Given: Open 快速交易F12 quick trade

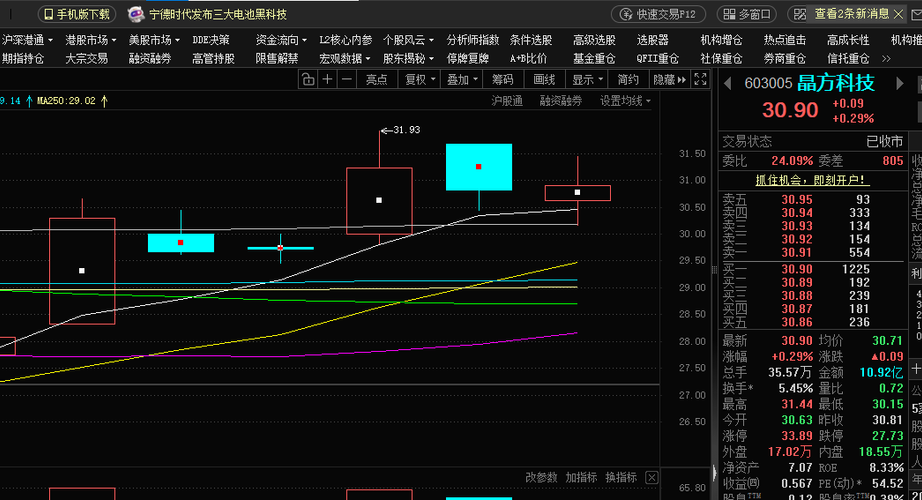Looking at the screenshot, I should click(659, 14).
